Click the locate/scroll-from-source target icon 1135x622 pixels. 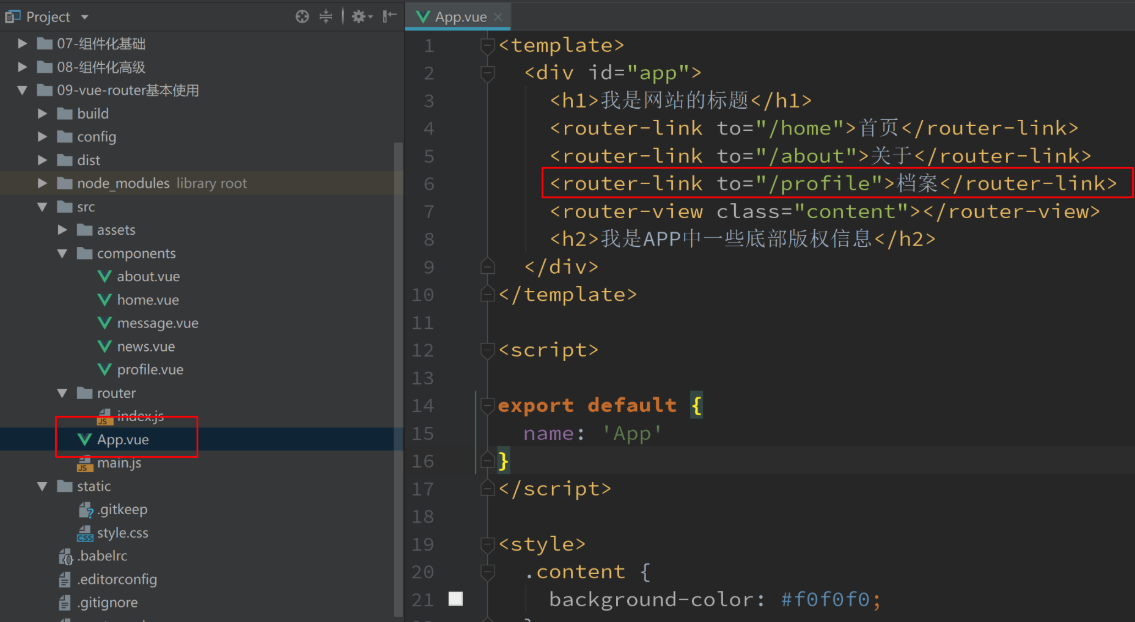click(x=302, y=16)
